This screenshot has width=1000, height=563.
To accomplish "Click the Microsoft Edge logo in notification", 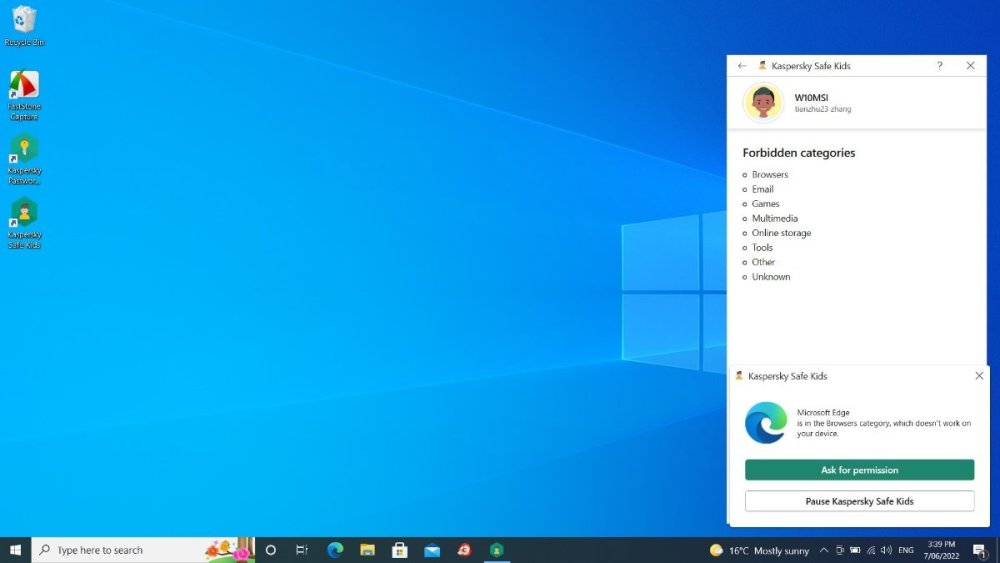I will 766,422.
